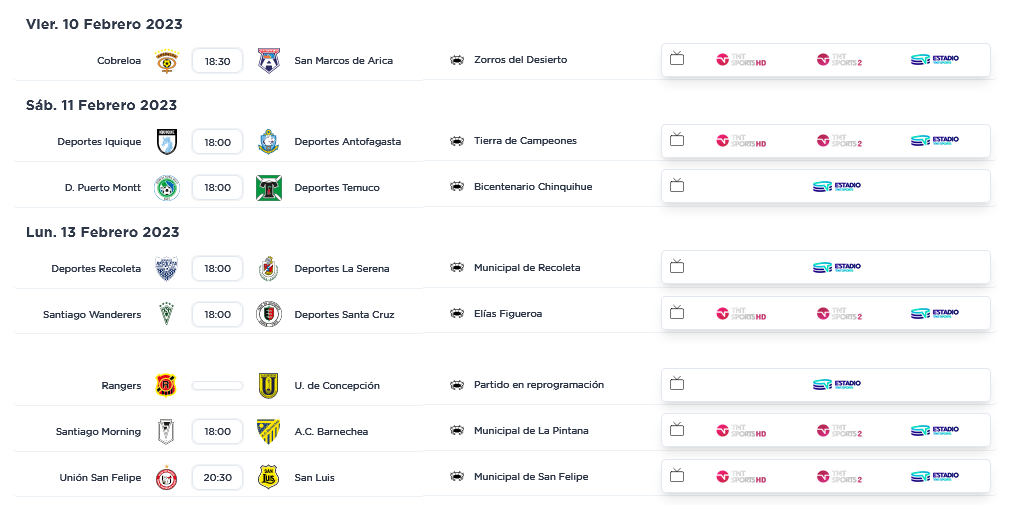The image size is (1018, 505).
Task: Click San Marcos de Arica crest
Action: (x=268, y=61)
